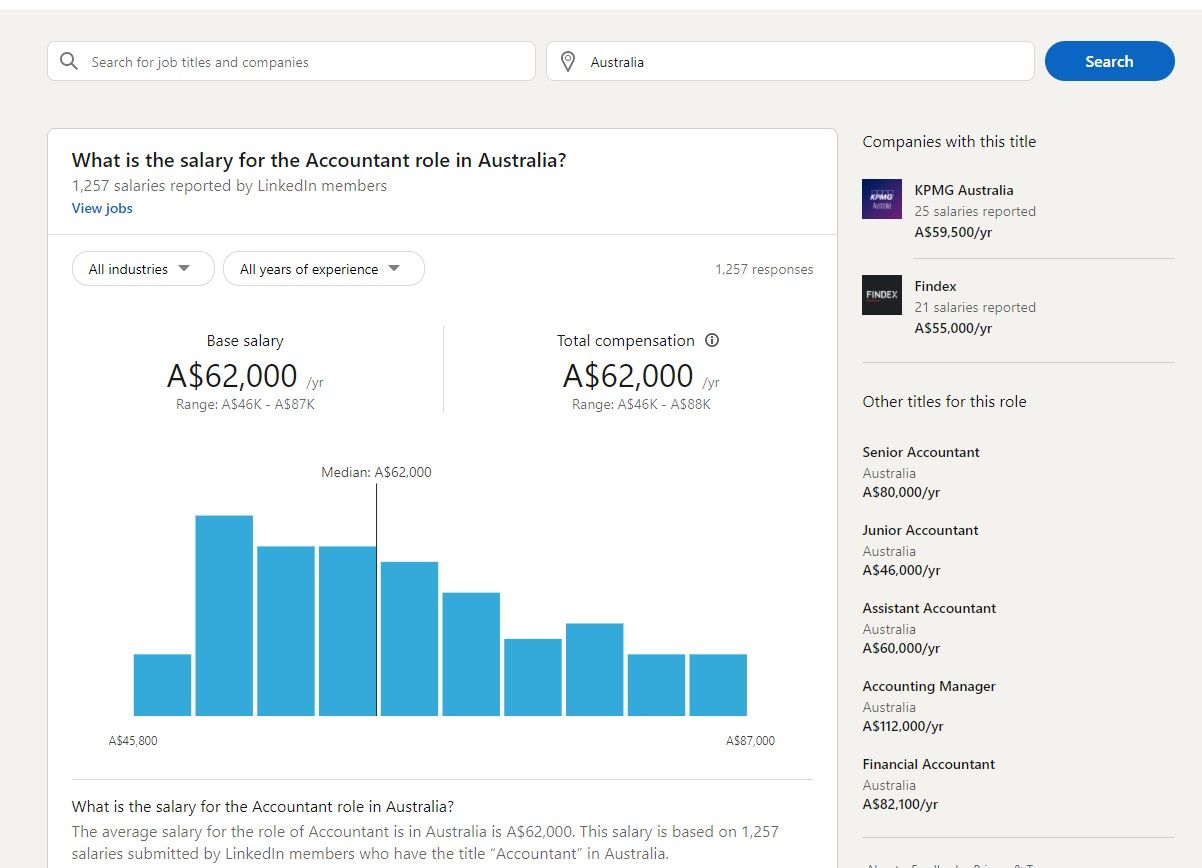Click the magnifying glass search icon

point(69,62)
